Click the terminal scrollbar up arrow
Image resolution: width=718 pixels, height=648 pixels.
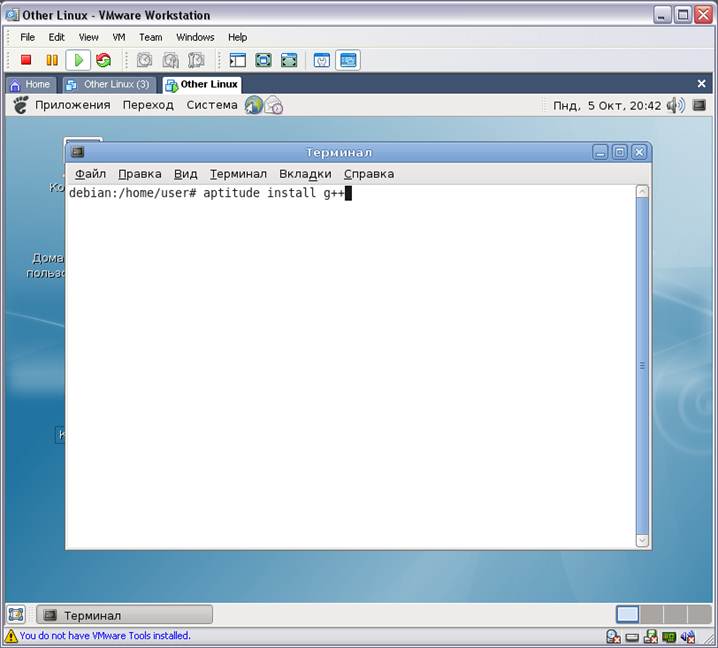pos(642,191)
